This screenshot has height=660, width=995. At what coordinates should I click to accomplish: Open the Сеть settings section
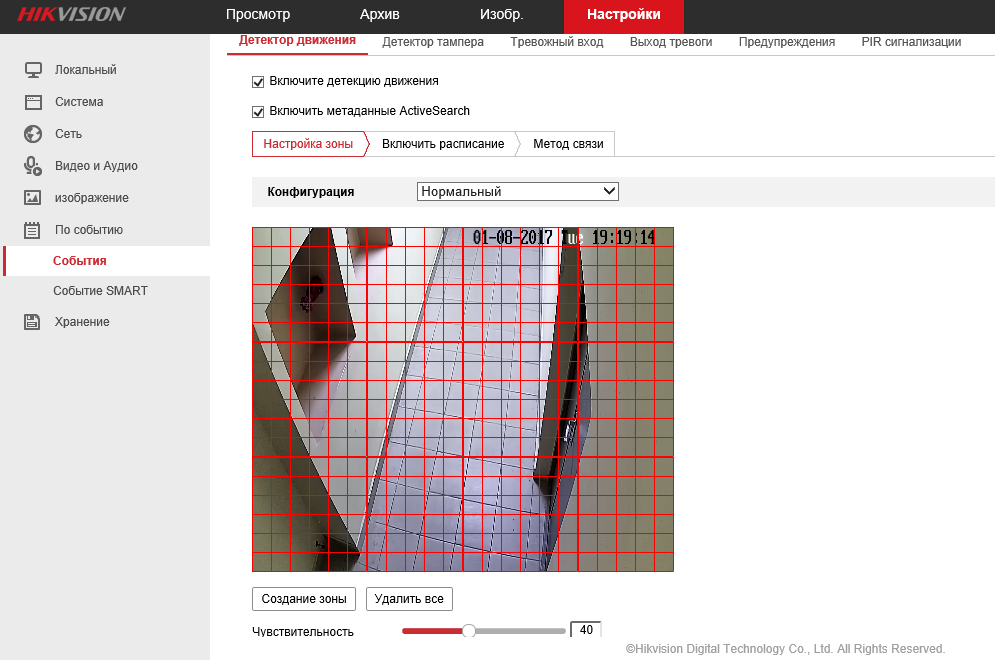tap(68, 134)
